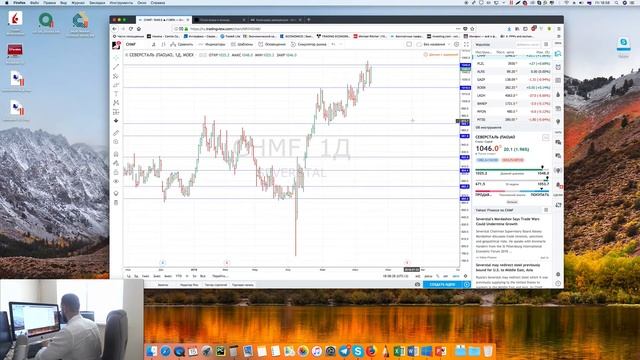The image size is (640, 360).
Task: Reload the page in Firefox
Action: [131, 29]
